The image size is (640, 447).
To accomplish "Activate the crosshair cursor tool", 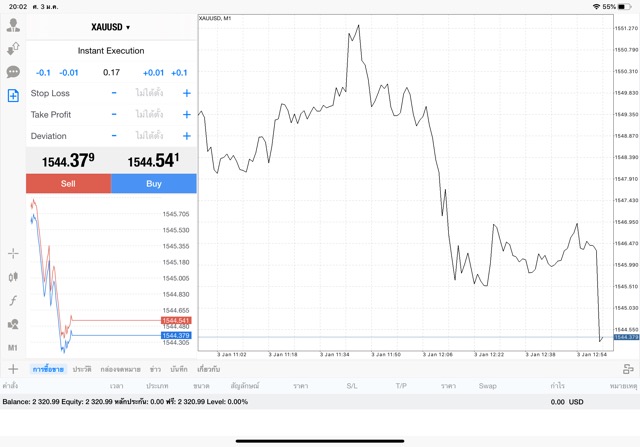I will pyautogui.click(x=13, y=253).
